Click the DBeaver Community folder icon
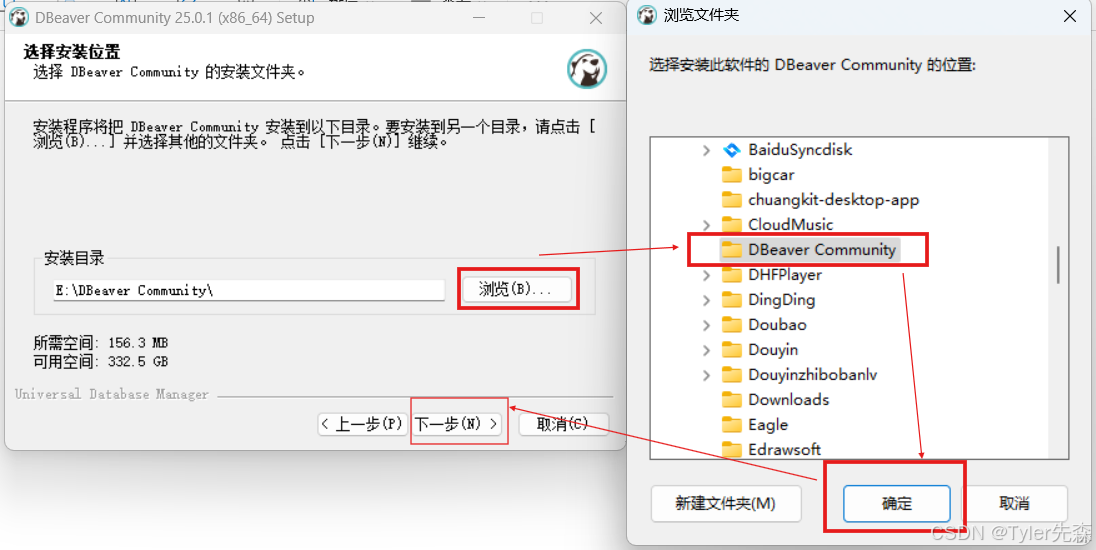 tap(732, 250)
